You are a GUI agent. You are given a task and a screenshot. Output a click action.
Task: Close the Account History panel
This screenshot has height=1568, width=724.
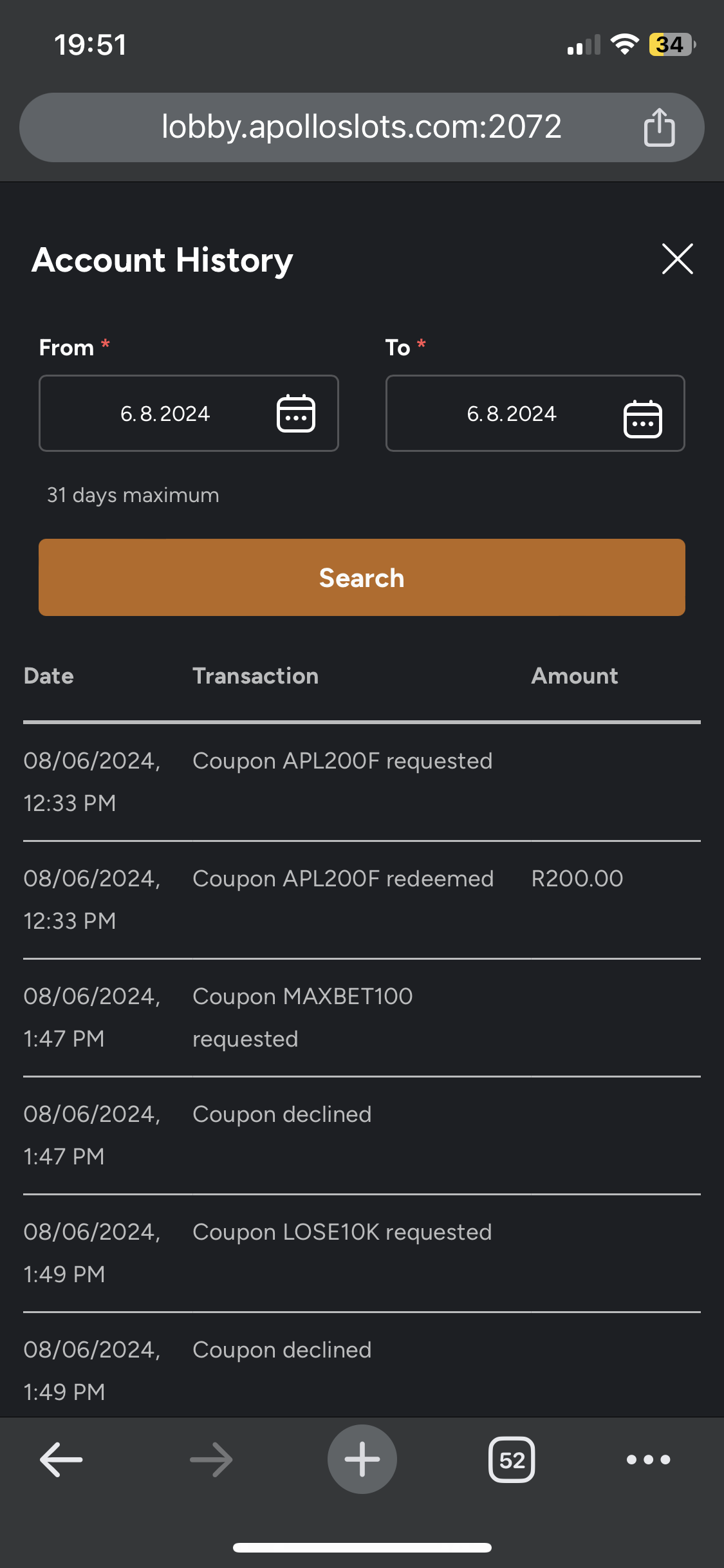click(677, 259)
